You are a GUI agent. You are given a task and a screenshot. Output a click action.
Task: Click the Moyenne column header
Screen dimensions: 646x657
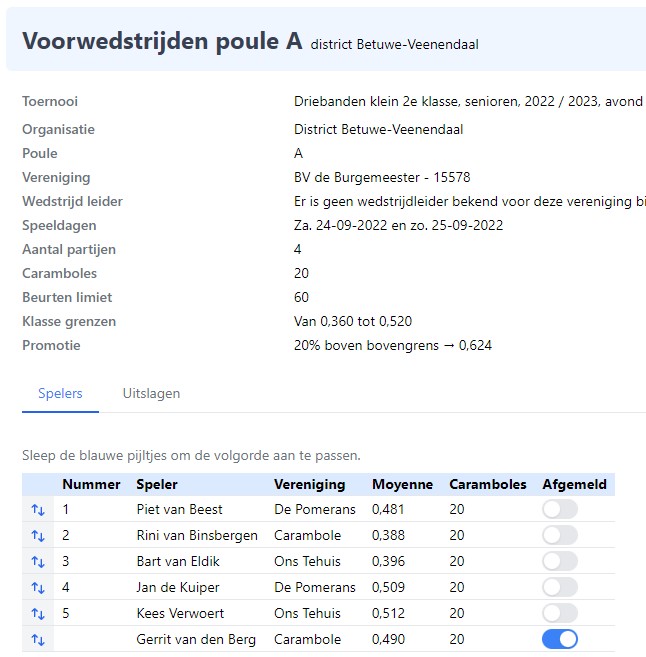402,484
